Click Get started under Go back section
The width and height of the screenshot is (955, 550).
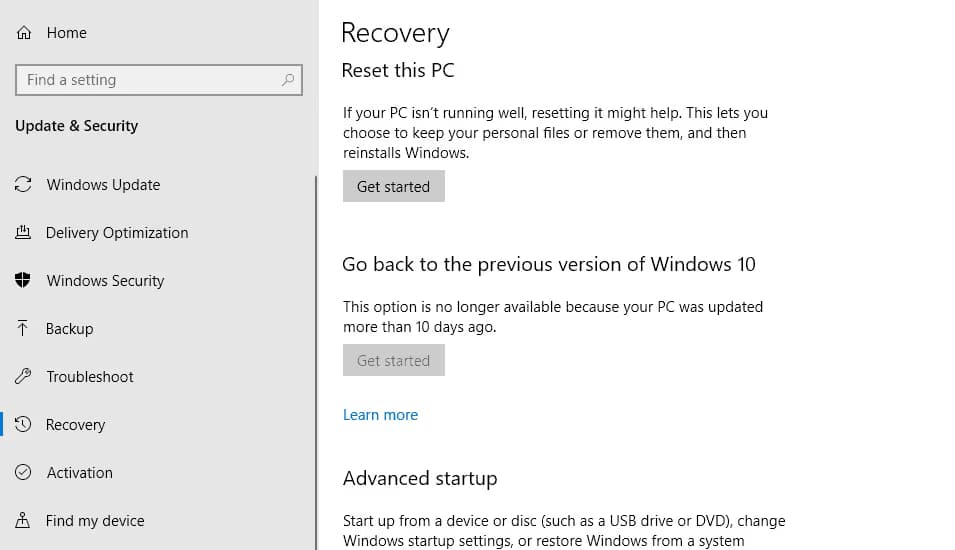tap(393, 361)
